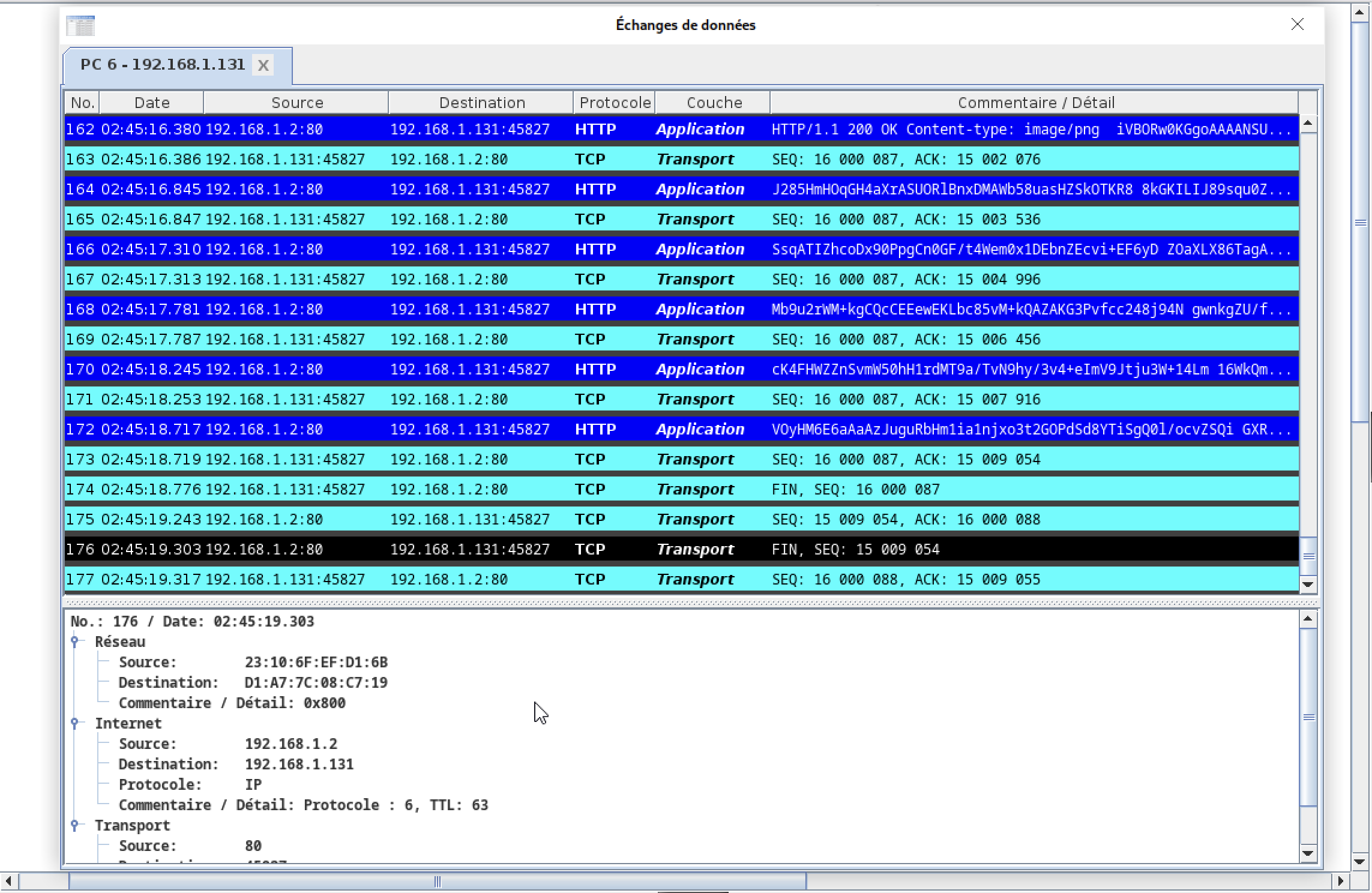Screen dimensions: 1372x893
Task: Collapse the Réseau tree node
Action: [x=74, y=642]
